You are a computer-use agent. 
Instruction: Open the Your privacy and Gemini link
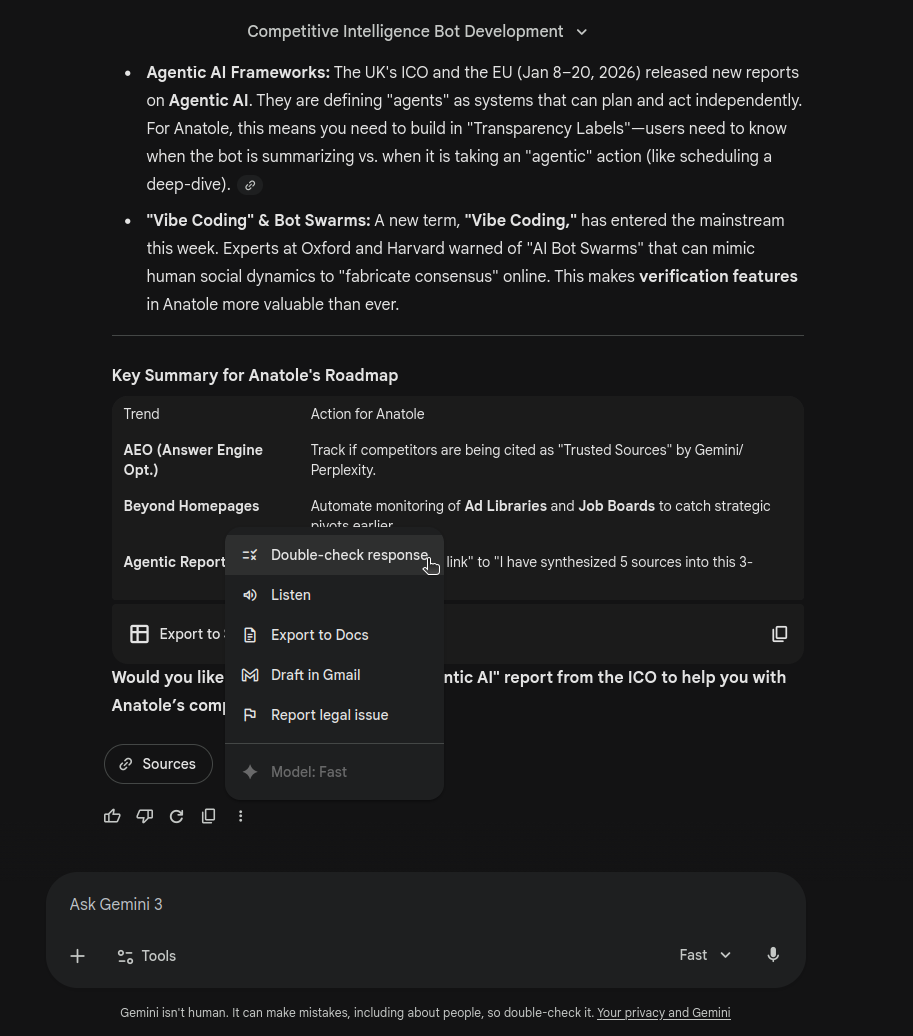663,1013
